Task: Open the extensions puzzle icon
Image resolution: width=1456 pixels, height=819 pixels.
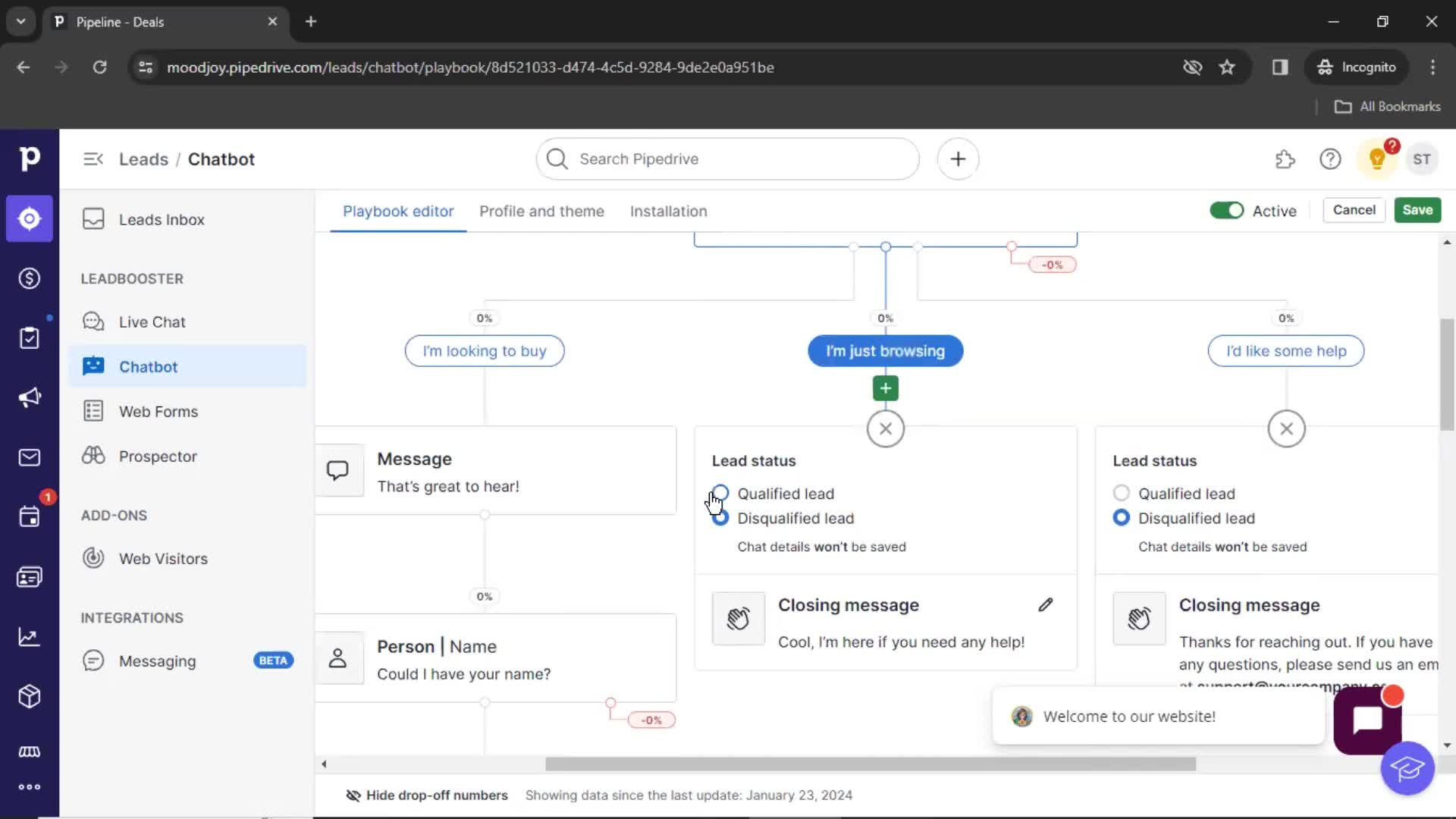Action: 1285,159
